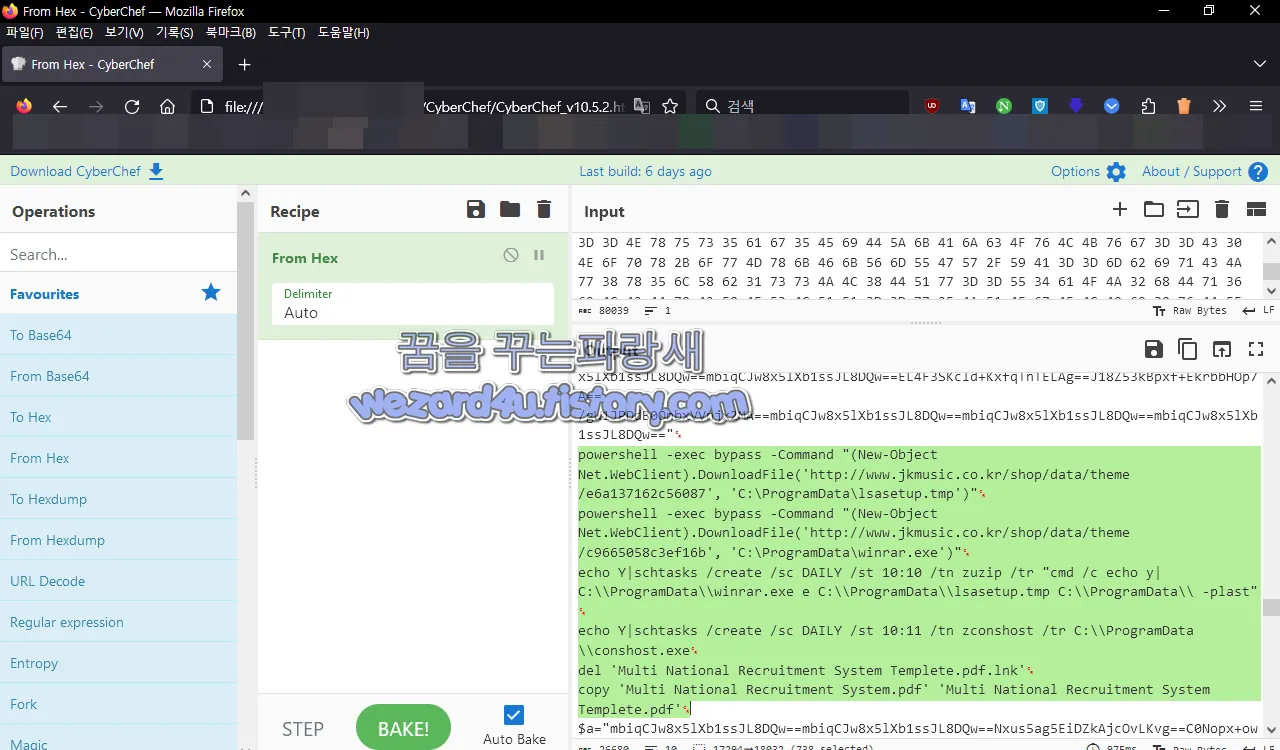
Task: Toggle the Auto Bake checkbox
Action: pyautogui.click(x=514, y=715)
